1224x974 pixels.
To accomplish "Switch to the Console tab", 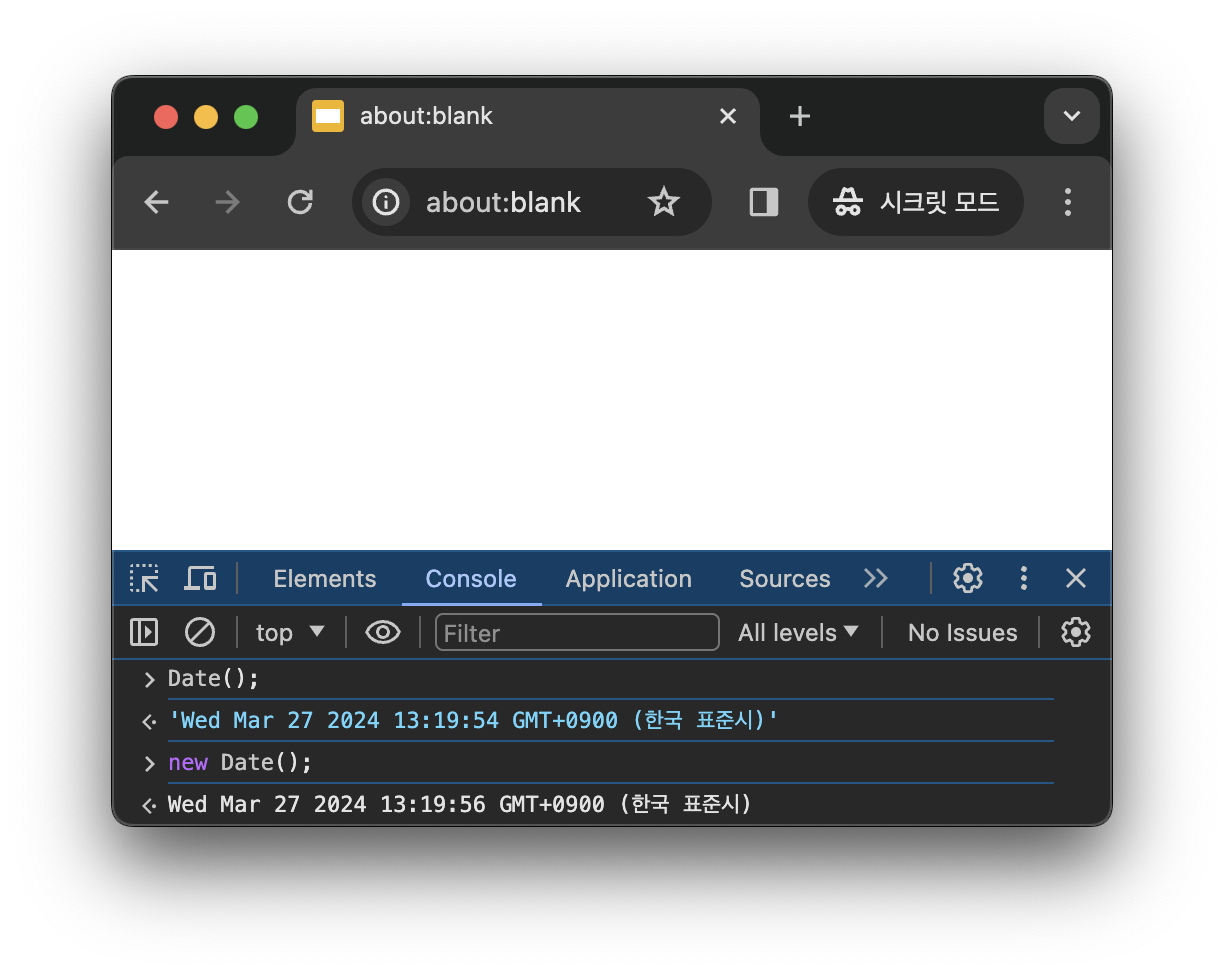I will tap(471, 579).
